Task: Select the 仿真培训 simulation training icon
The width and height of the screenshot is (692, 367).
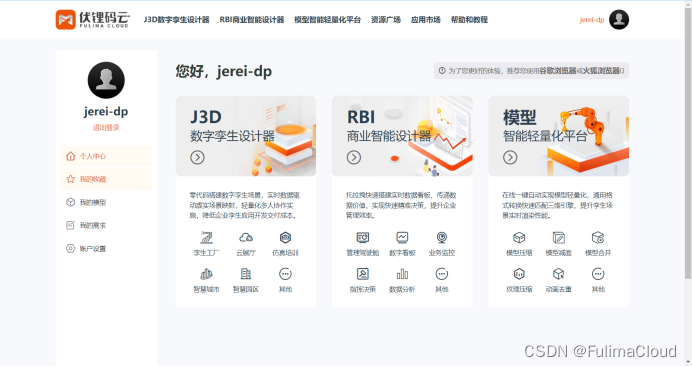Action: click(286, 238)
